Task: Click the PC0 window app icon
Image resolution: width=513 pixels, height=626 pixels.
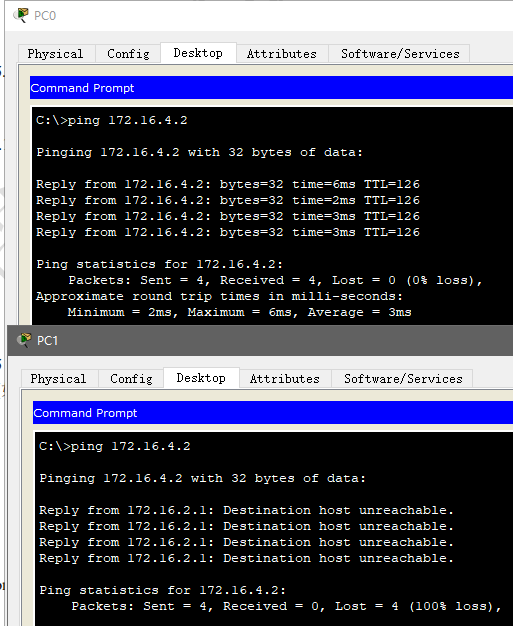Action: (x=21, y=16)
